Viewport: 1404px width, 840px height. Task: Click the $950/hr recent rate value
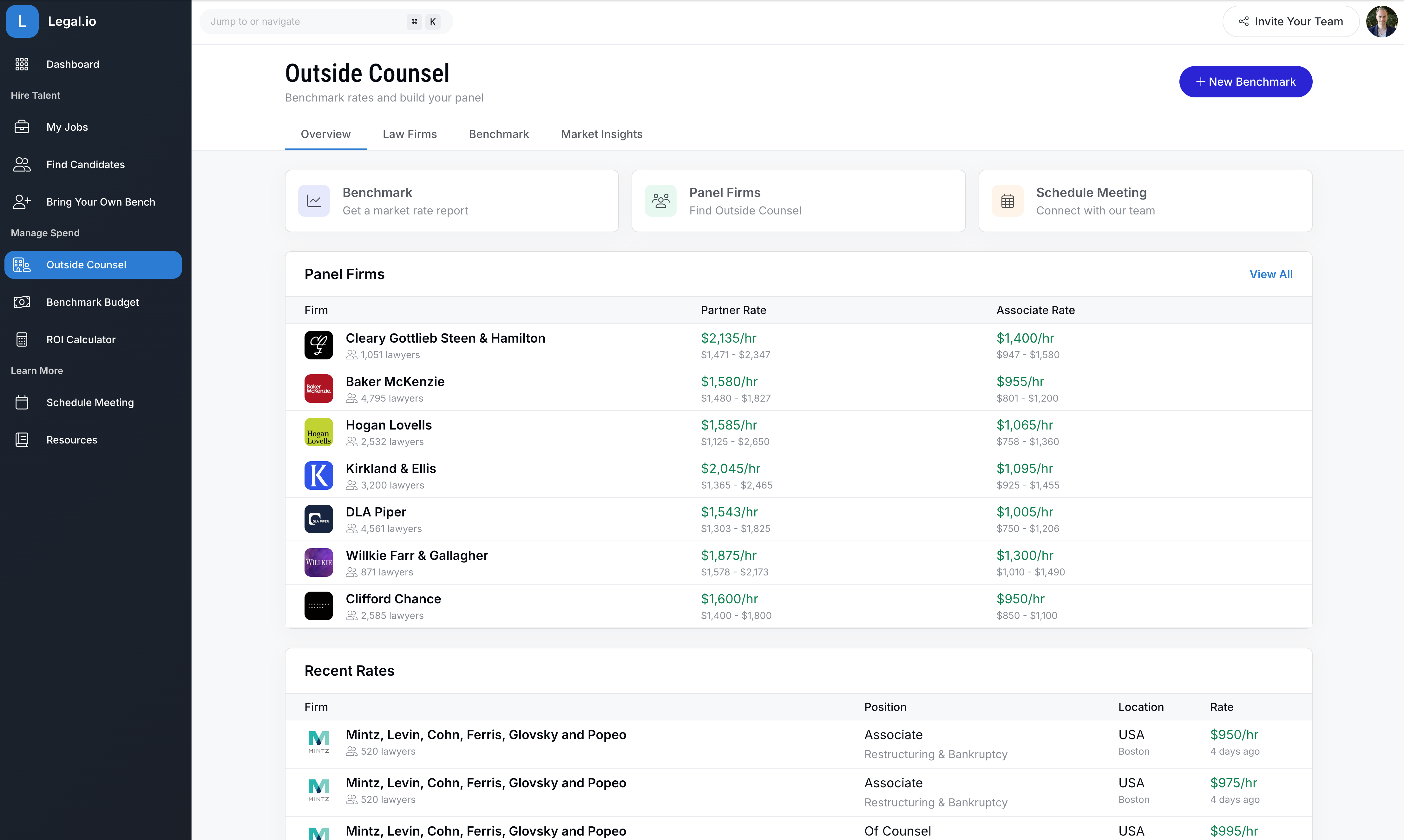tap(1234, 735)
